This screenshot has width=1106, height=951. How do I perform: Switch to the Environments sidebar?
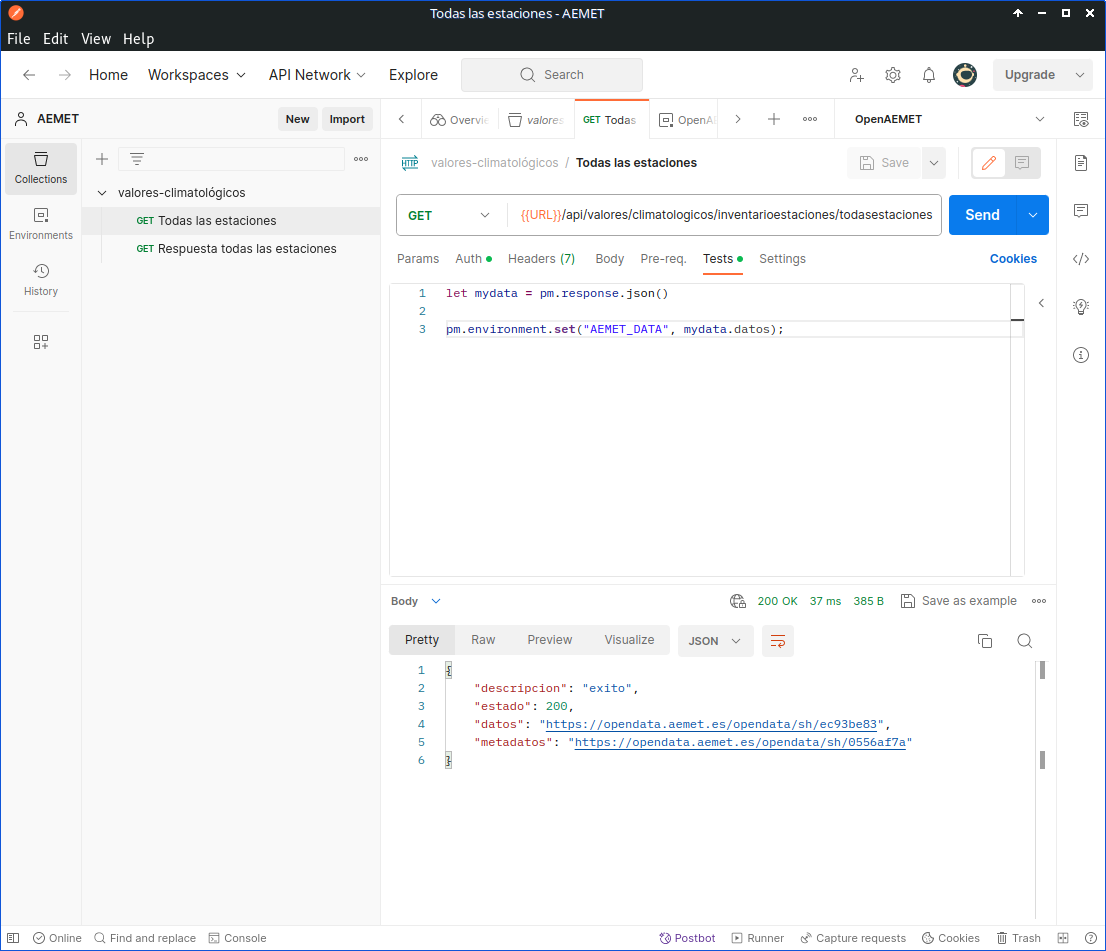[40, 222]
